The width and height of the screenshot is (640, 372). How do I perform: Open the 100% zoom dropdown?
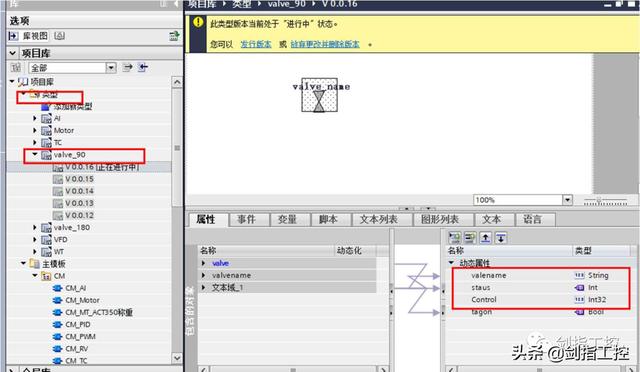pos(567,200)
